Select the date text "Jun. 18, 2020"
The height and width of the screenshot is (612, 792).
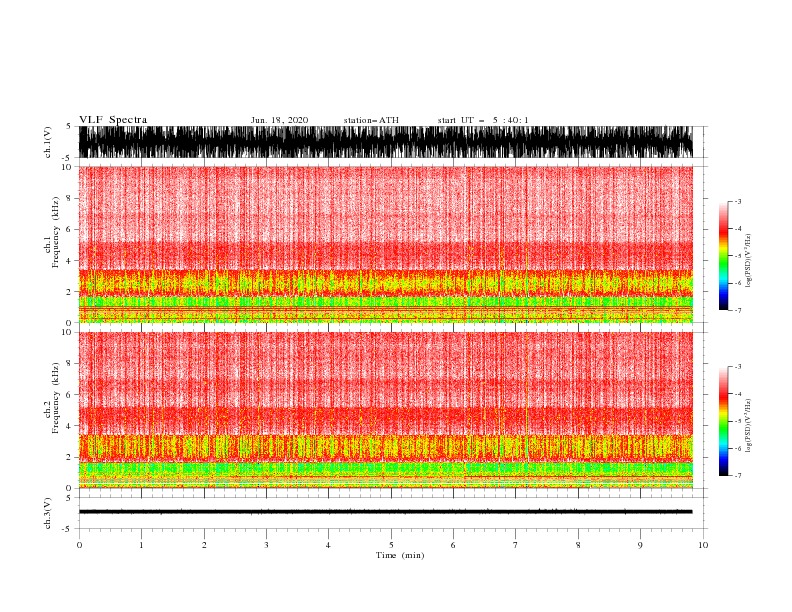pos(279,120)
